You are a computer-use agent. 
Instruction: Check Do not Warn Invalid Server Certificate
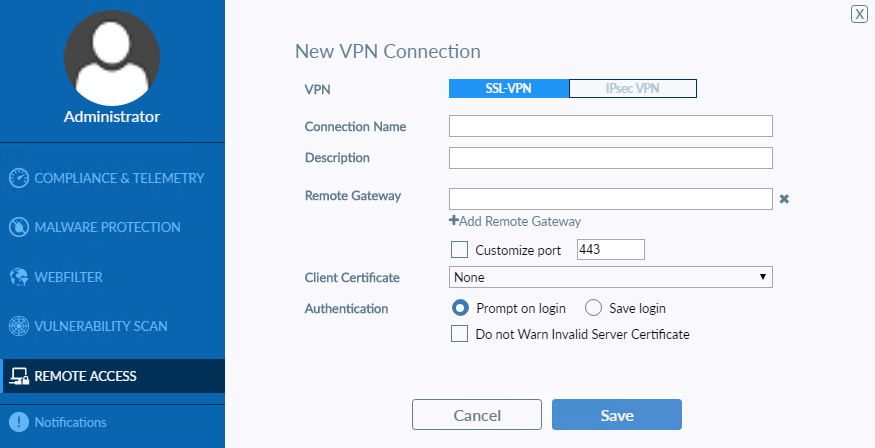coord(460,334)
